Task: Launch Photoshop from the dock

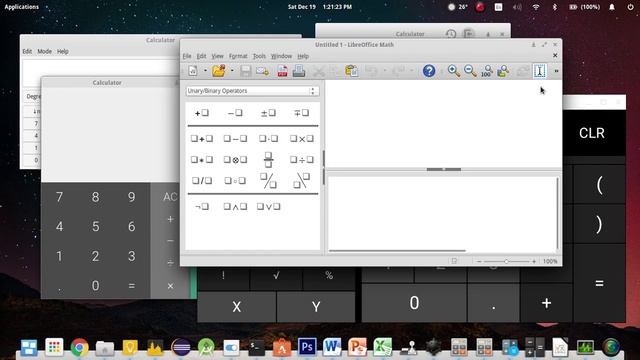Action: coord(307,347)
